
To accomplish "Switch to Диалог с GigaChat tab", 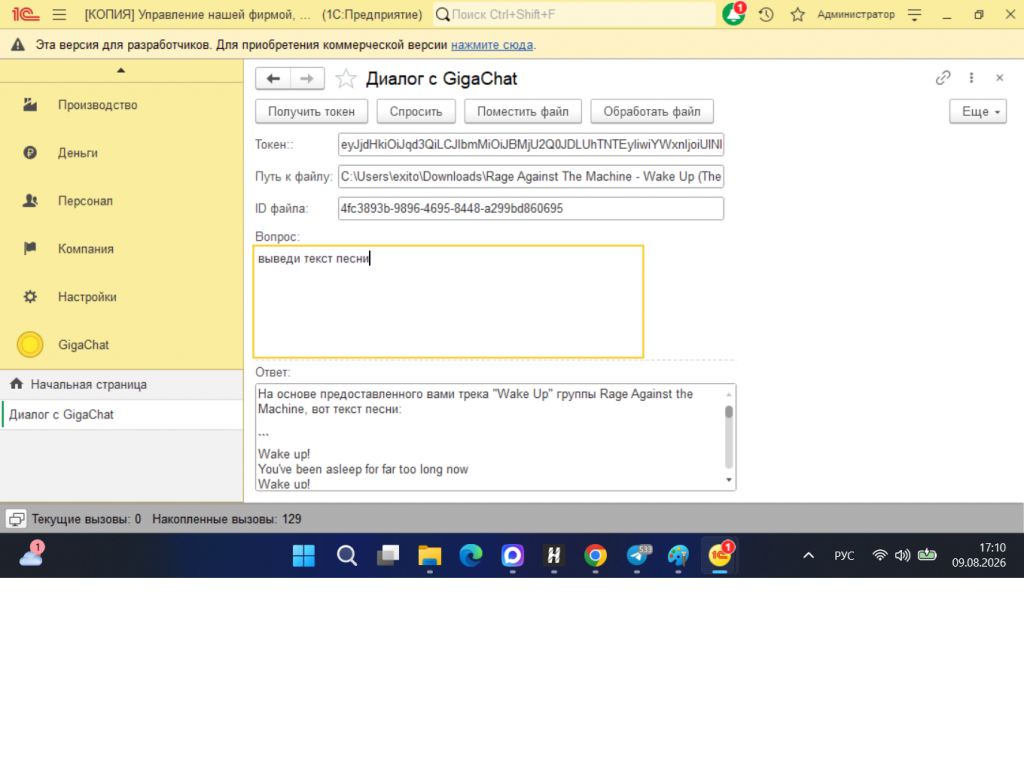I will click(121, 415).
